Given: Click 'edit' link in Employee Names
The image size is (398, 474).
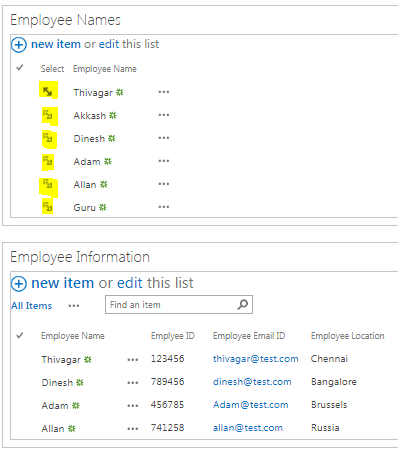Looking at the screenshot, I should pyautogui.click(x=109, y=44).
